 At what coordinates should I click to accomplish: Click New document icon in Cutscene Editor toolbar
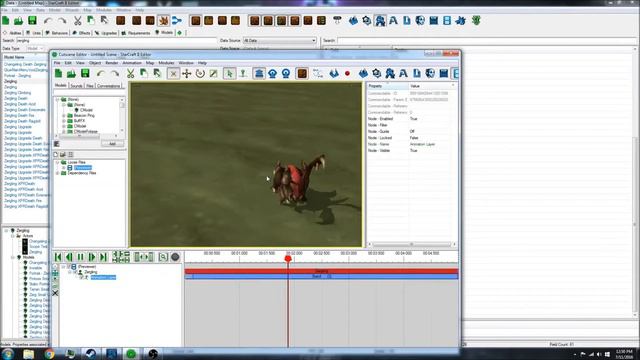pos(58,73)
